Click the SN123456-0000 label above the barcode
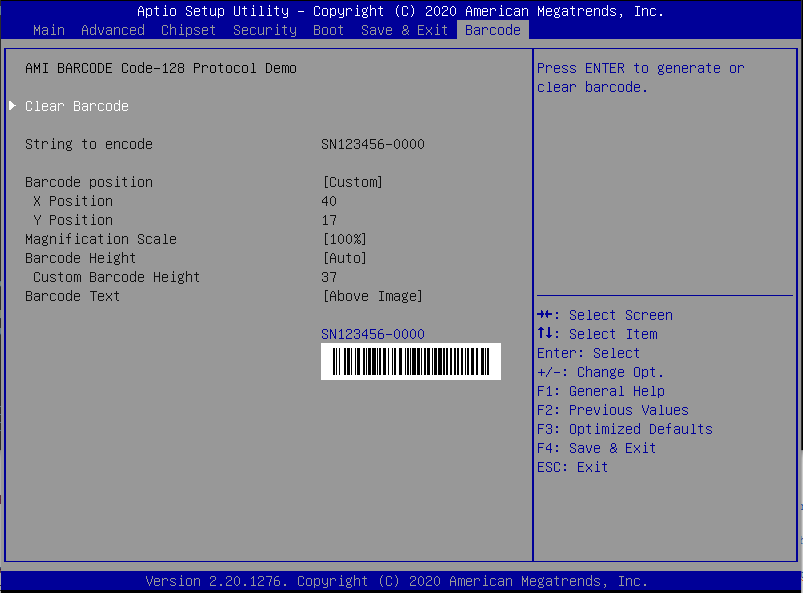This screenshot has height=593, width=803. point(372,334)
